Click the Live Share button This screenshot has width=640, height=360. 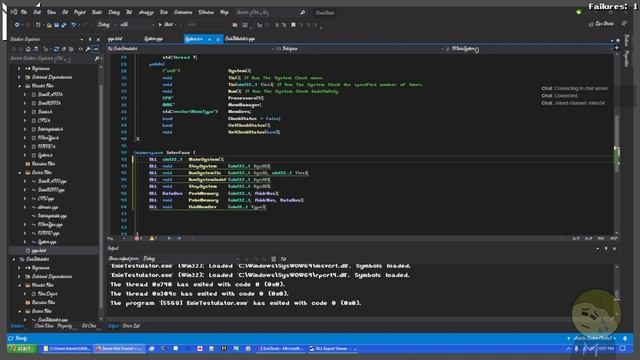click(601, 24)
